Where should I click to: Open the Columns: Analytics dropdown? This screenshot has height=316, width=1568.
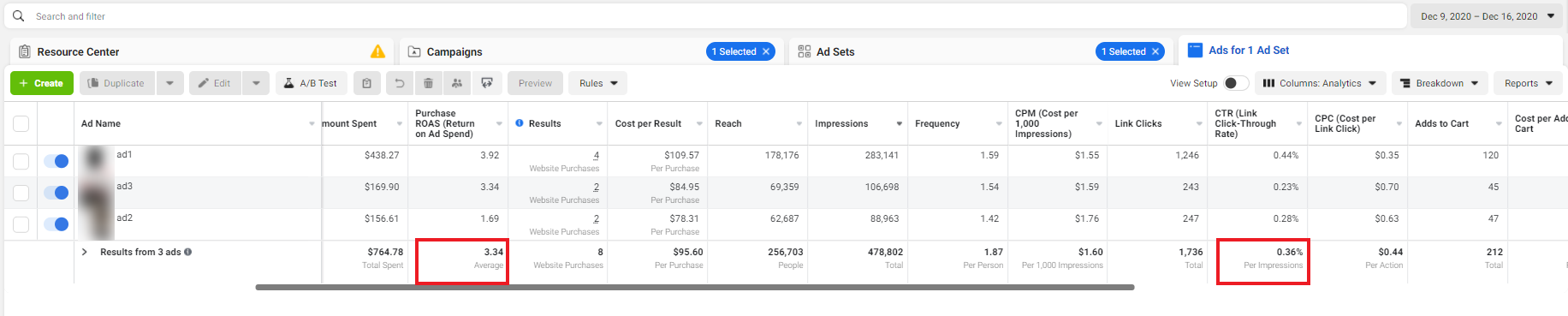click(x=1320, y=83)
